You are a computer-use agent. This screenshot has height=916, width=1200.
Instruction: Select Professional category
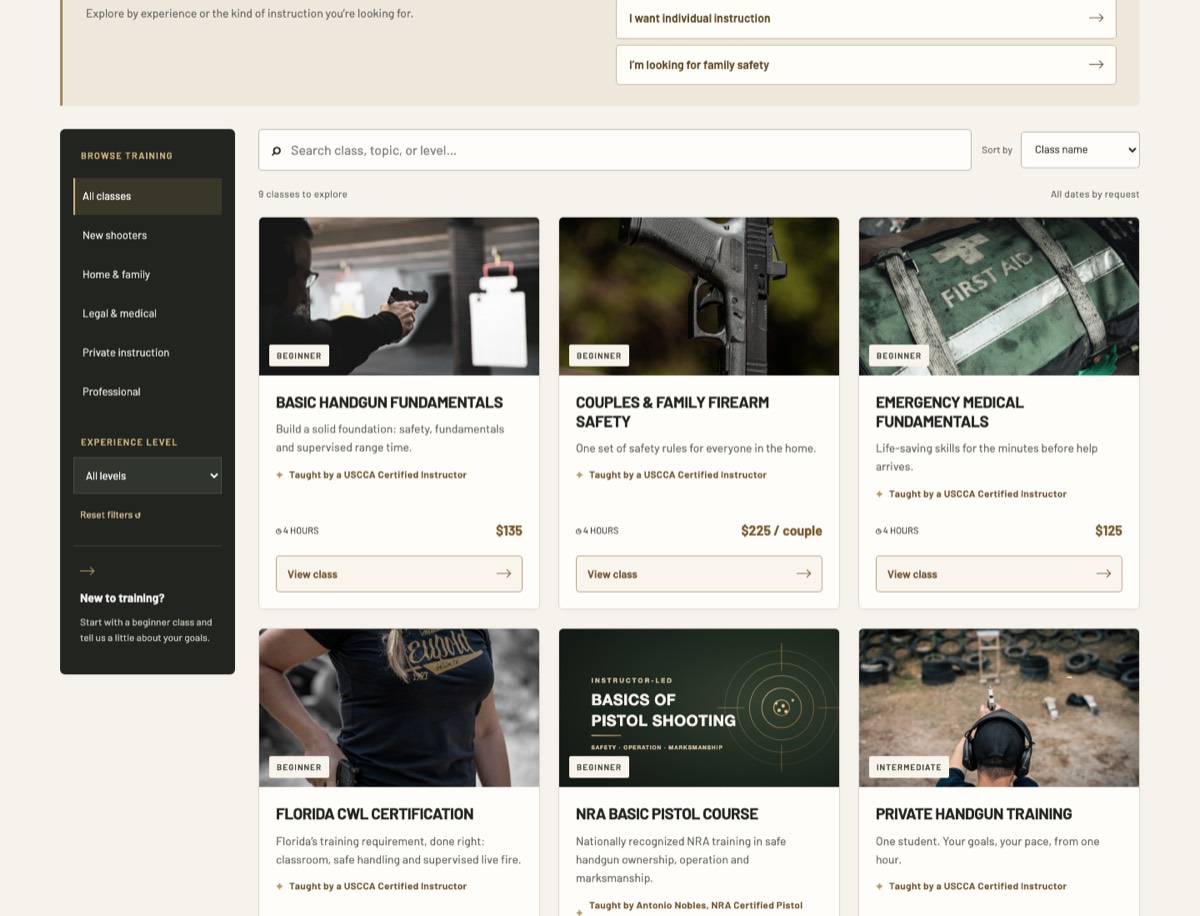(148, 392)
